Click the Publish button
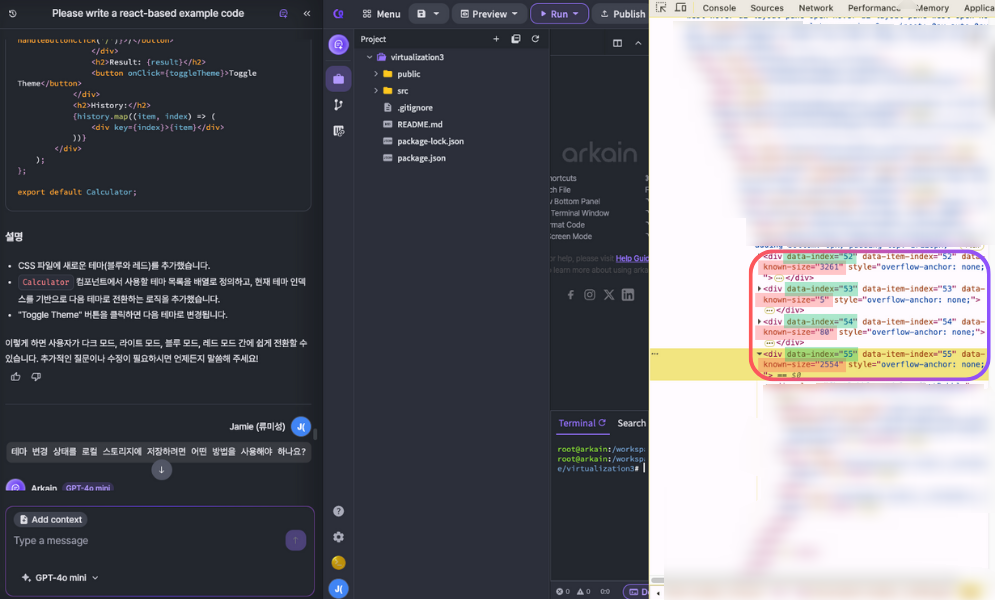 tap(621, 14)
